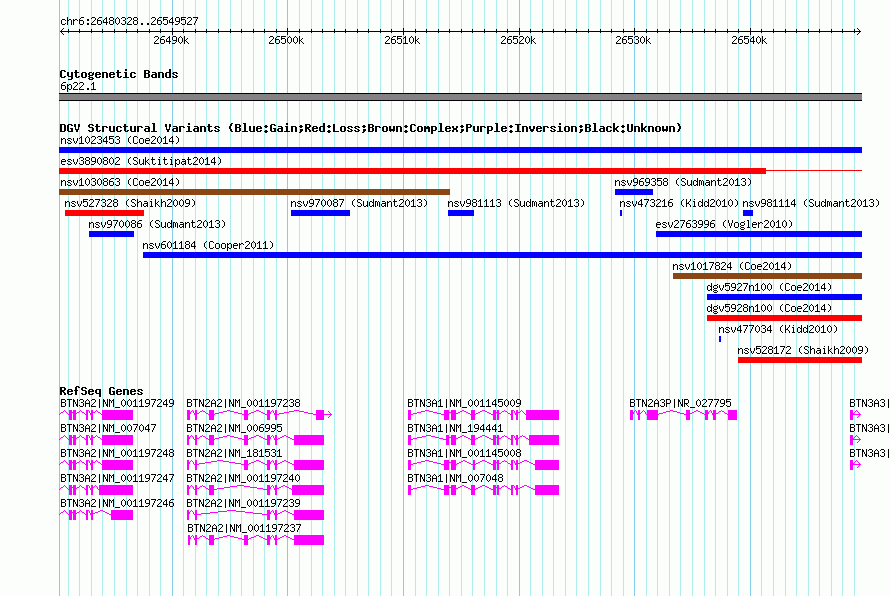Viewport: 890px width, 596px height.
Task: Click the nsv527328 (Shaikh2009) red bar
Action: (x=104, y=213)
